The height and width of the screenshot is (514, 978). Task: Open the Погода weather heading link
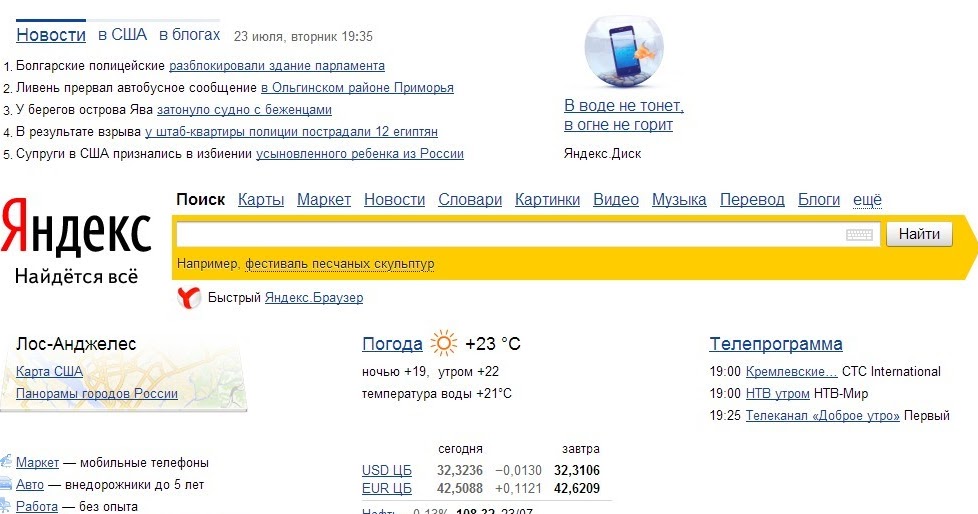click(x=392, y=344)
